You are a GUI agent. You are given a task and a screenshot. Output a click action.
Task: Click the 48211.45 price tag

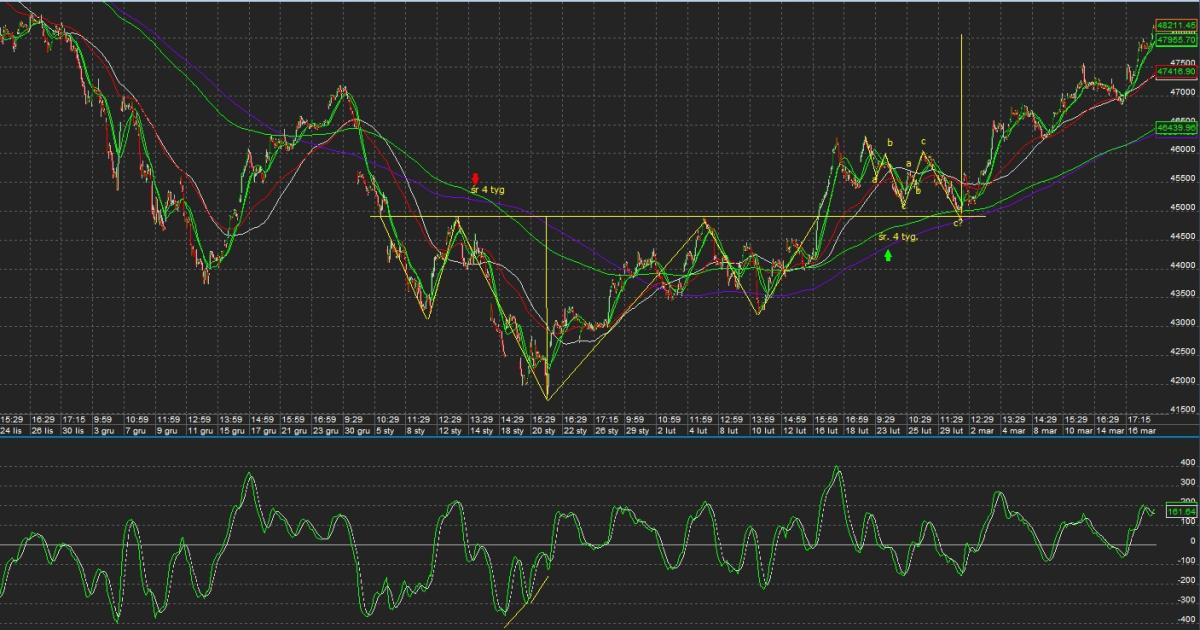pos(1177,24)
